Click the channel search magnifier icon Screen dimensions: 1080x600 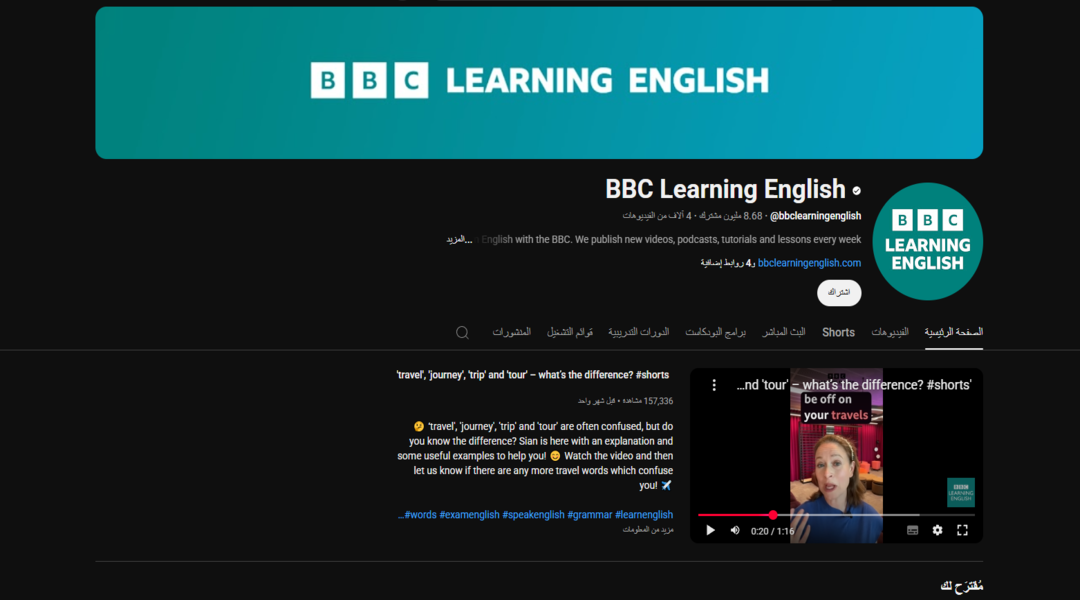(x=462, y=333)
